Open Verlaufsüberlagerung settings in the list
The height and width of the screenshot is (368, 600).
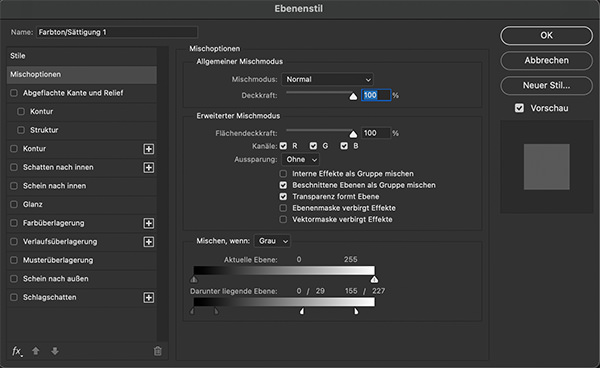60,242
